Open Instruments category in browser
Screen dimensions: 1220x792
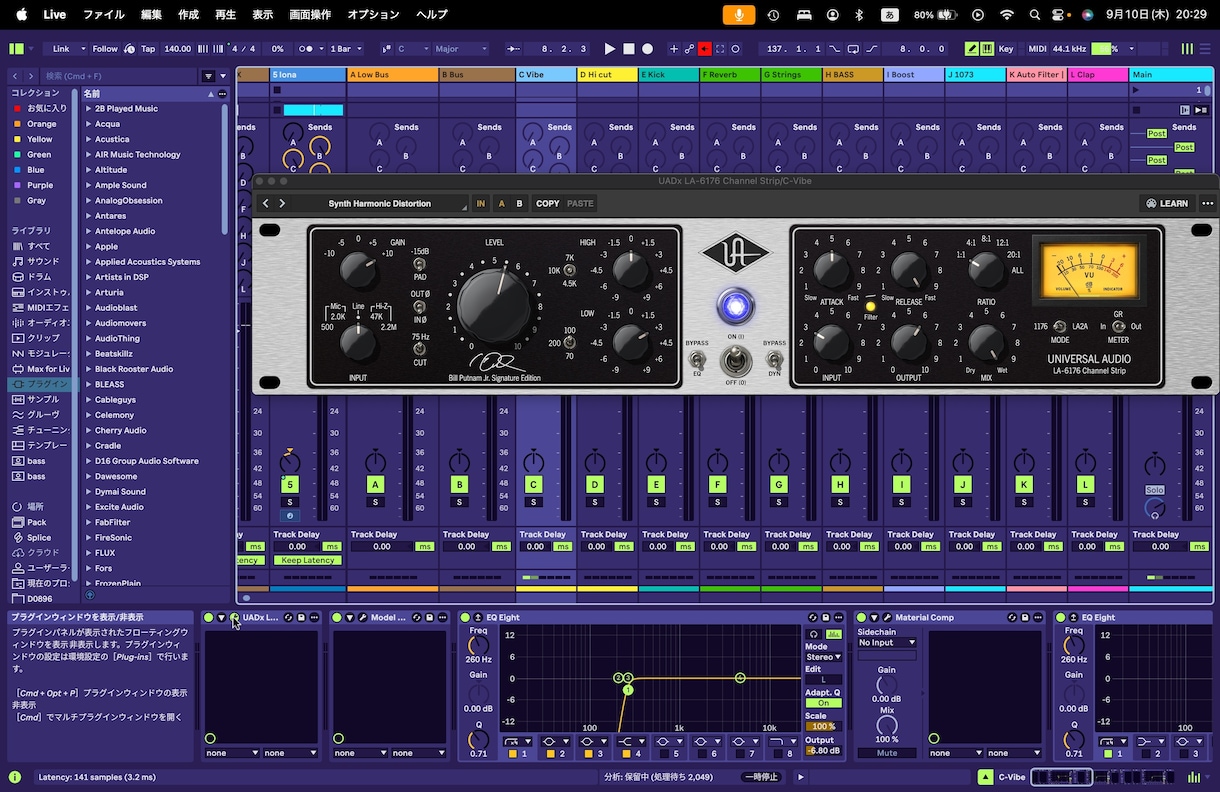[42, 292]
